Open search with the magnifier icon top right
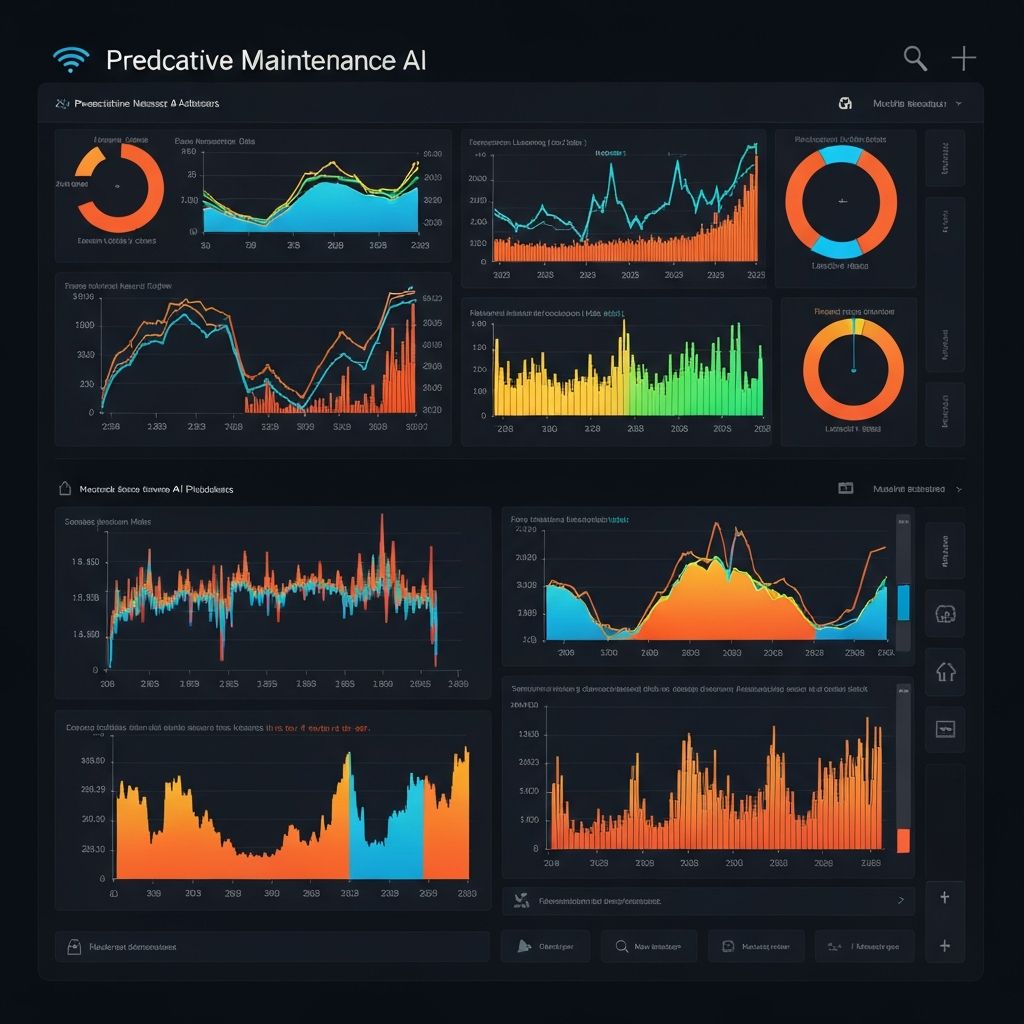Viewport: 1024px width, 1024px height. (913, 58)
